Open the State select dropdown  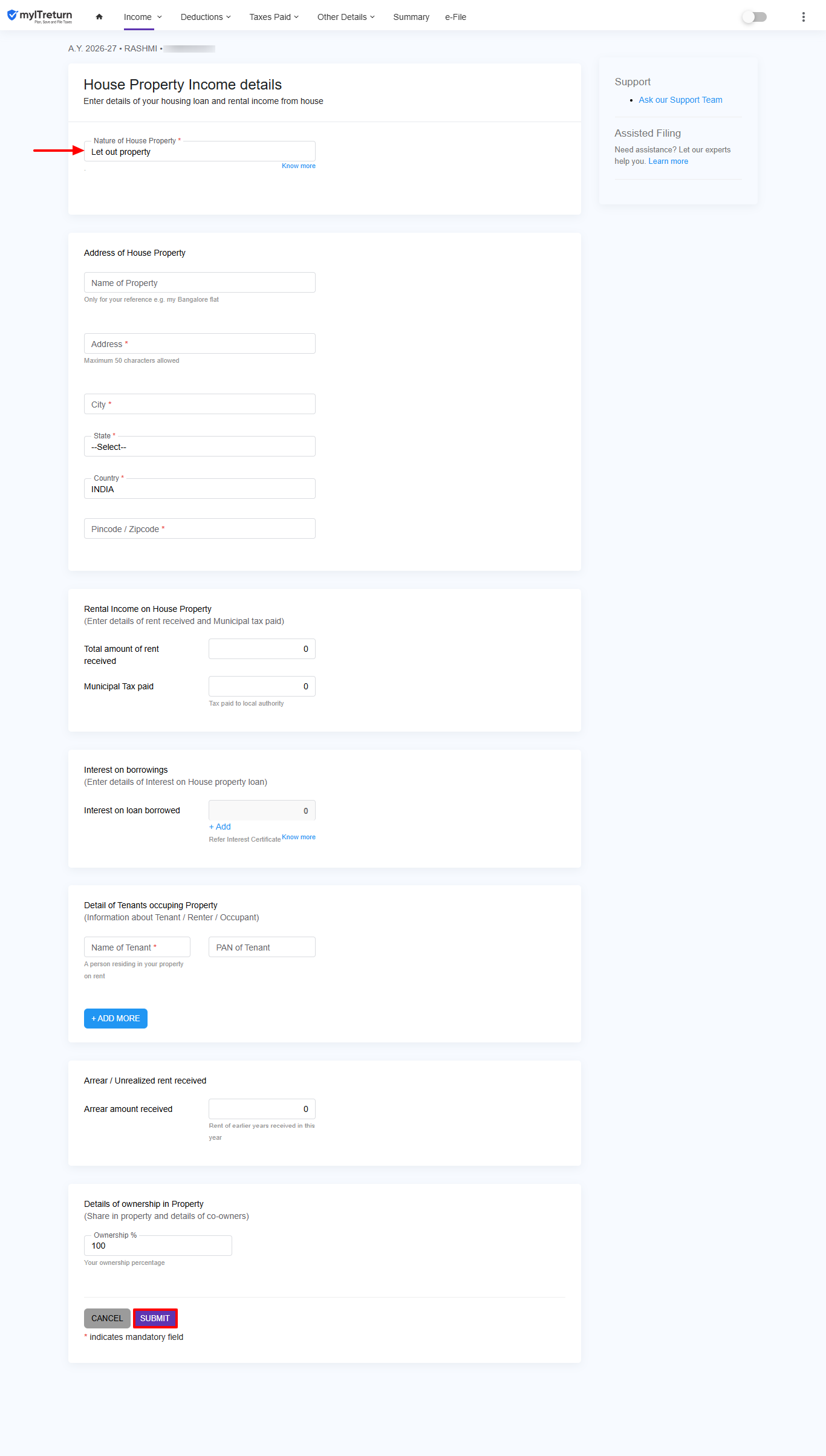click(x=200, y=446)
